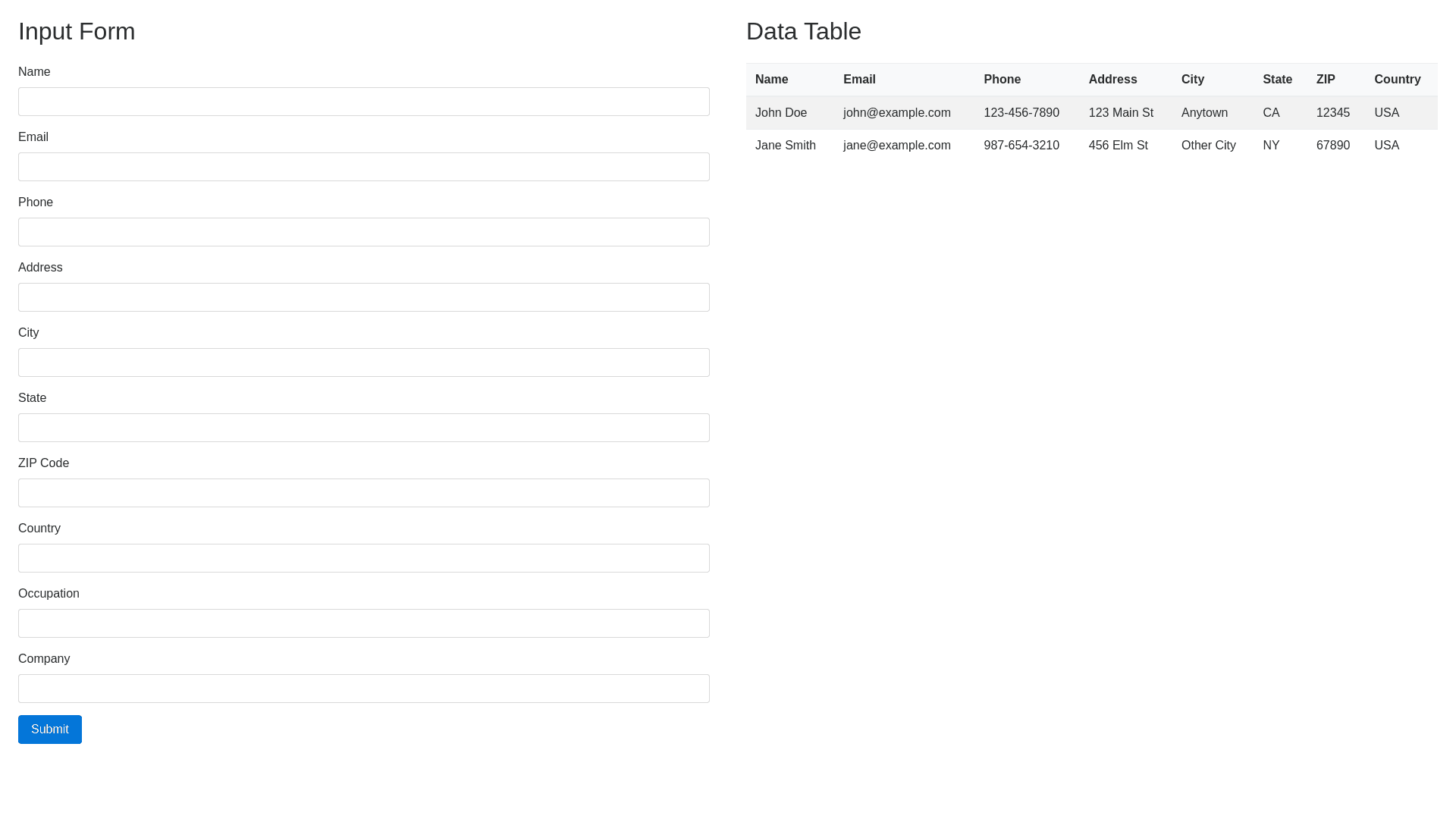Click the Name input field
The image size is (1456, 819).
click(364, 102)
